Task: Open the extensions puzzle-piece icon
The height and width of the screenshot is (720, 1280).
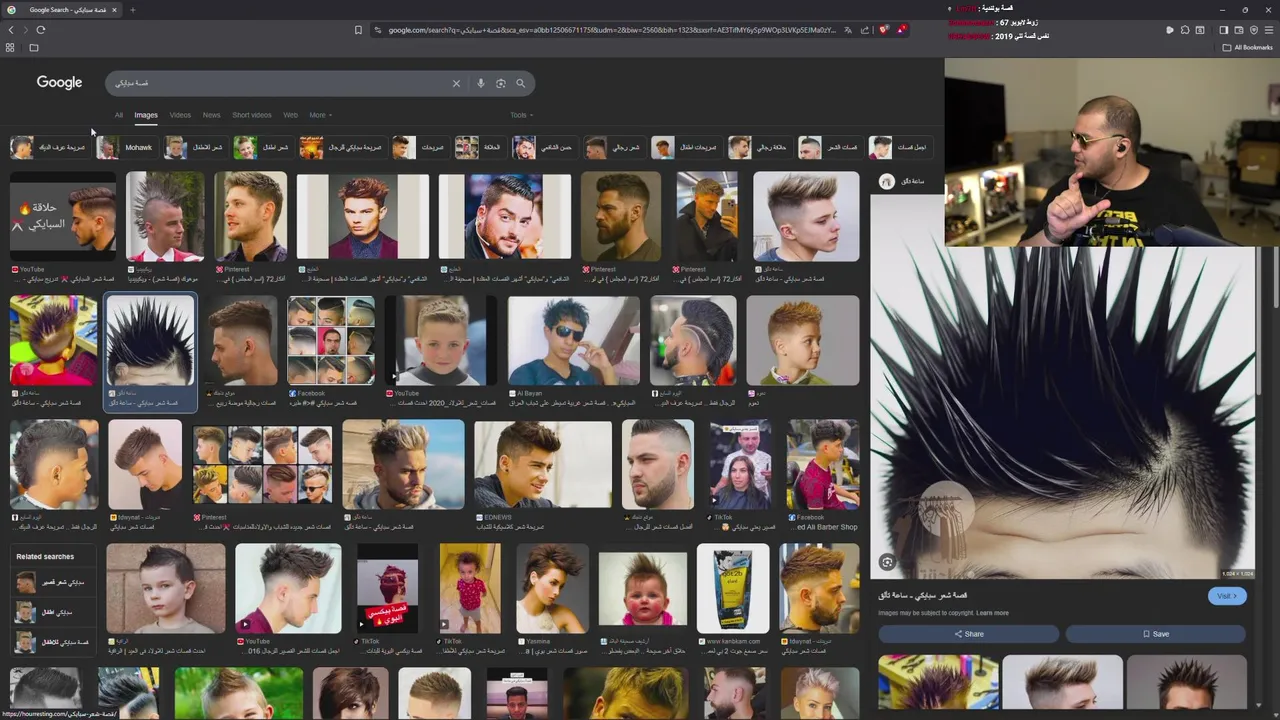Action: pyautogui.click(x=1185, y=30)
